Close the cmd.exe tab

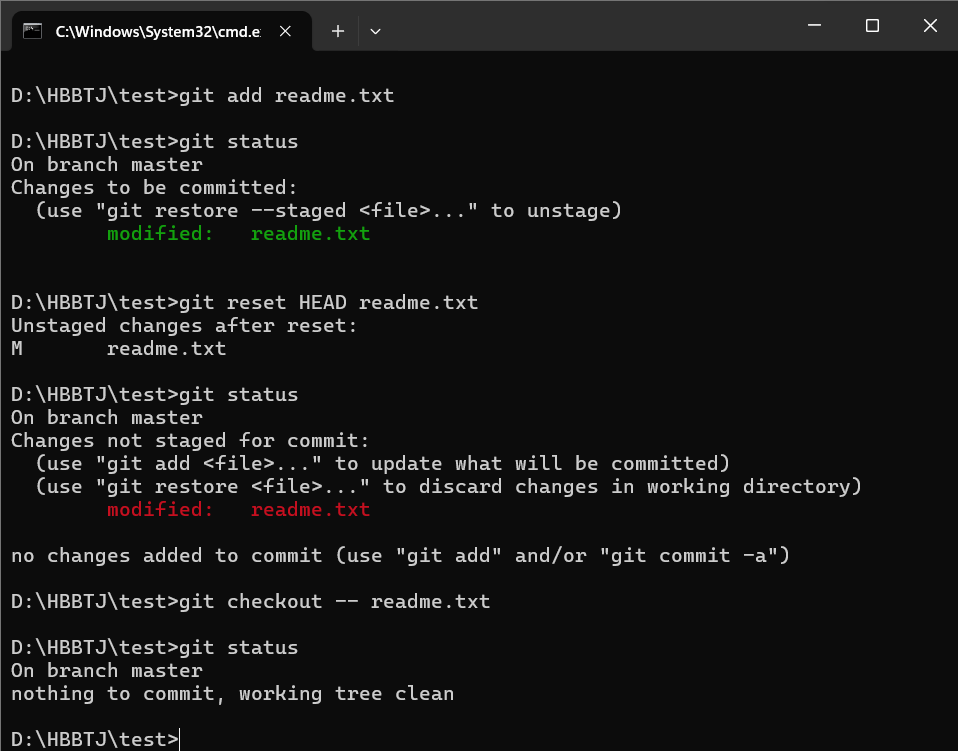pos(286,31)
